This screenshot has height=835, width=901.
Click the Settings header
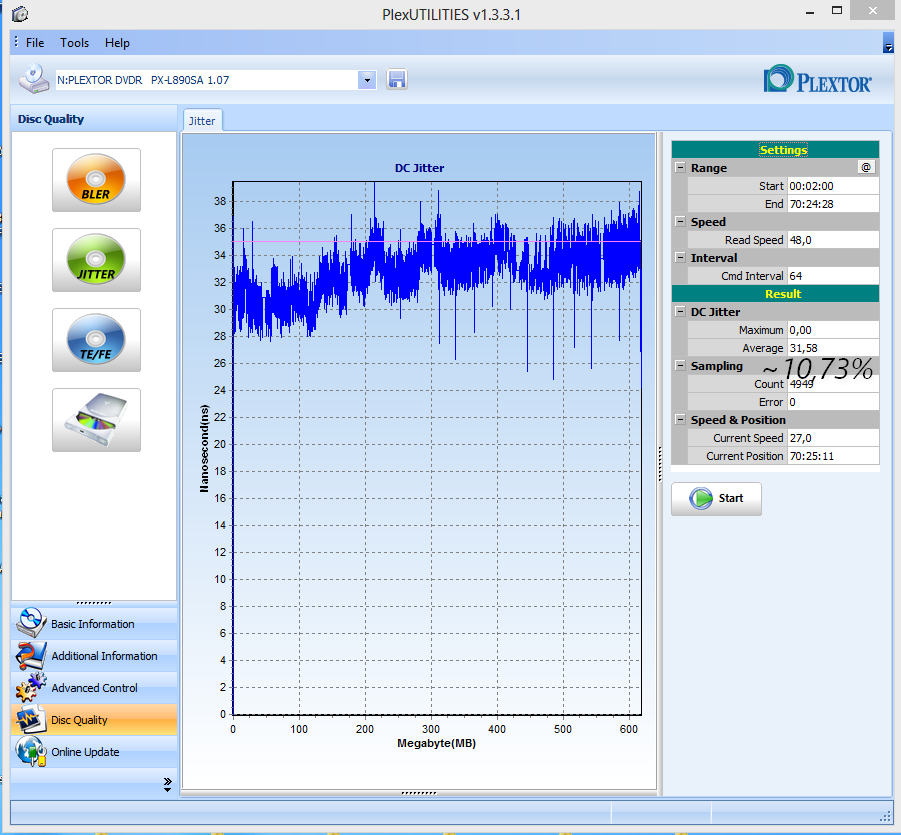775,149
